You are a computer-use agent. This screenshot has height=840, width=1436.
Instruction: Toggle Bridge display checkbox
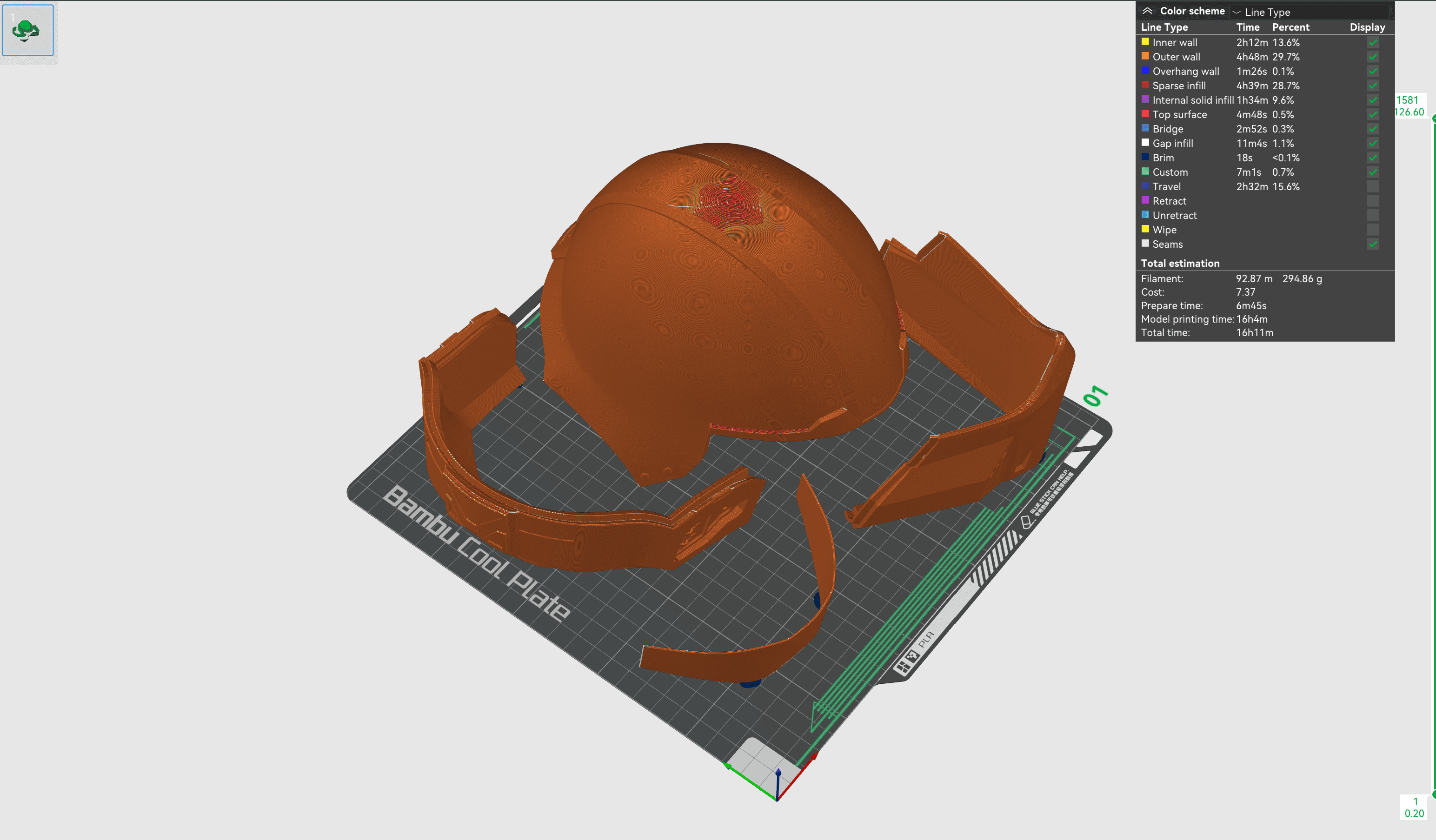pyautogui.click(x=1373, y=129)
